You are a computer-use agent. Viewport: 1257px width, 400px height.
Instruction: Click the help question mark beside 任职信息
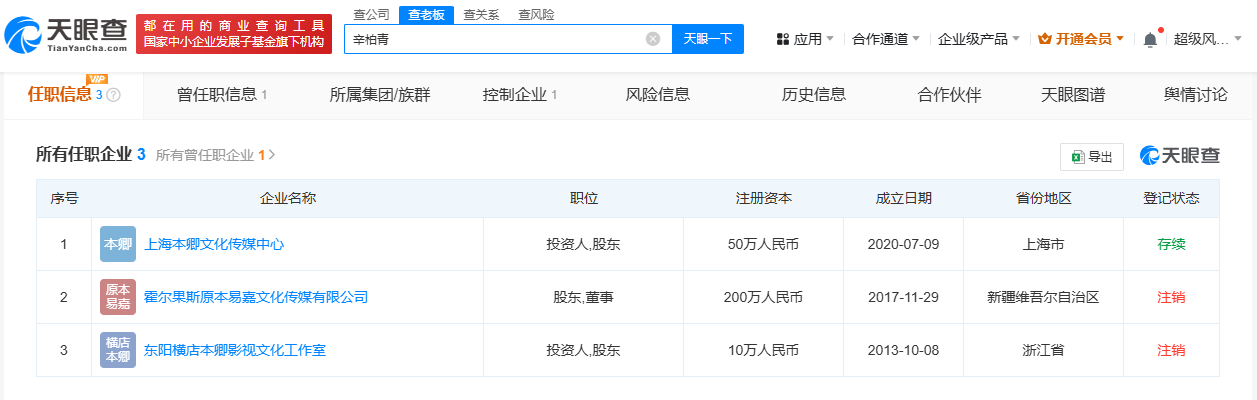click(x=113, y=95)
